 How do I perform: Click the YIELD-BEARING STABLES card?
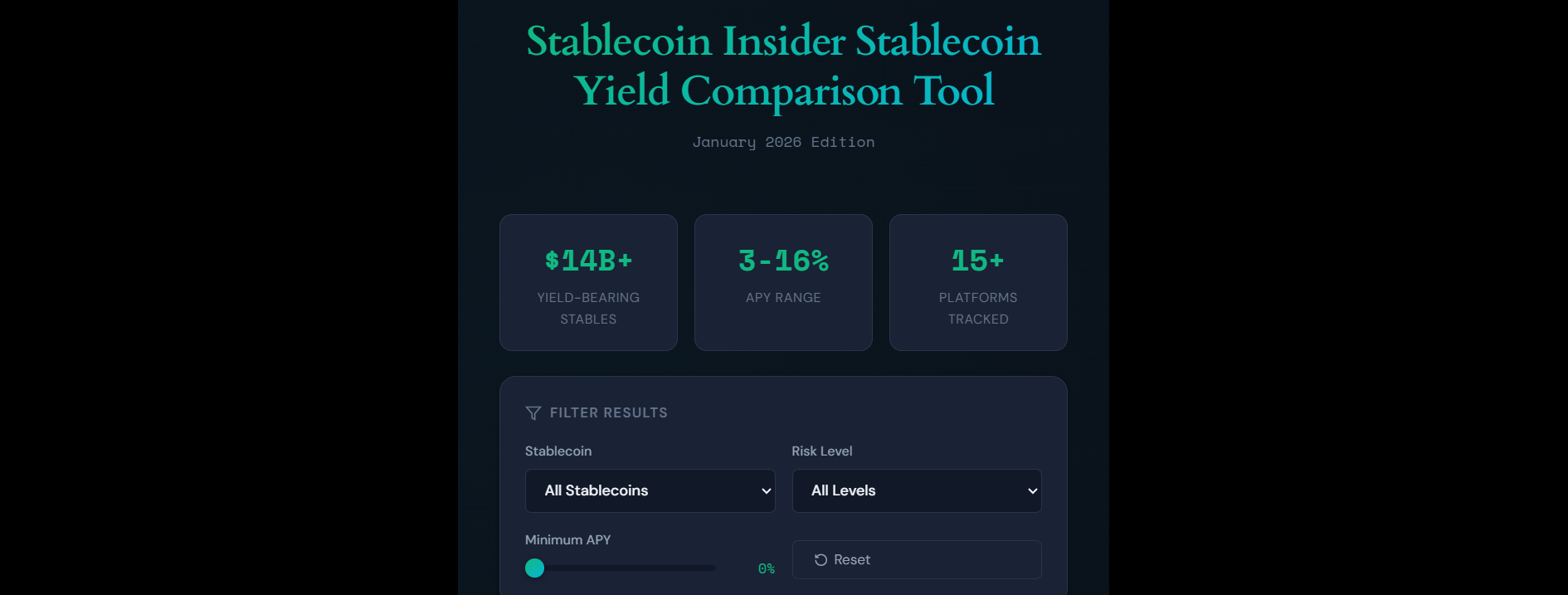coord(588,282)
